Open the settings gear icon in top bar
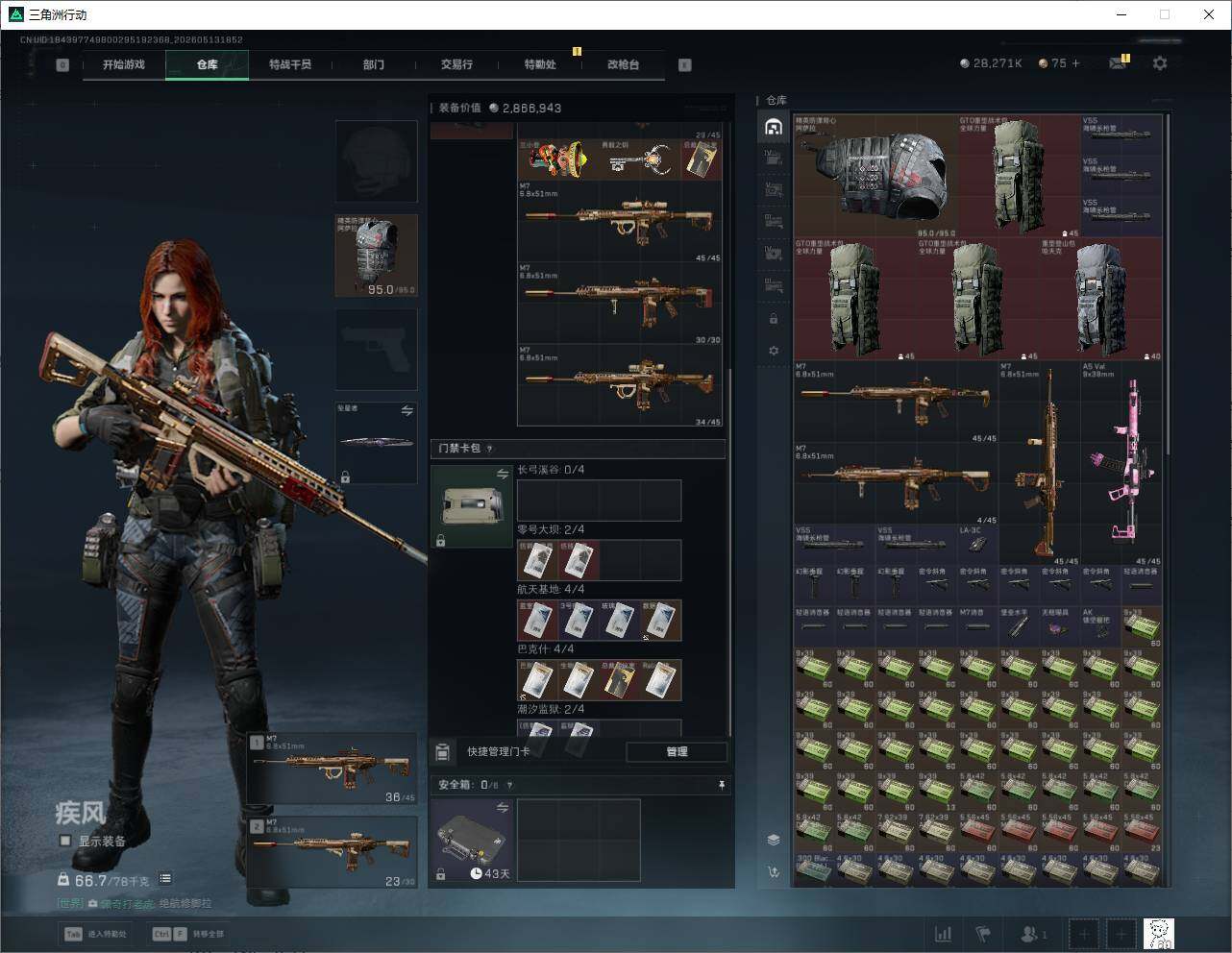This screenshot has width=1232, height=953. pyautogui.click(x=1160, y=63)
